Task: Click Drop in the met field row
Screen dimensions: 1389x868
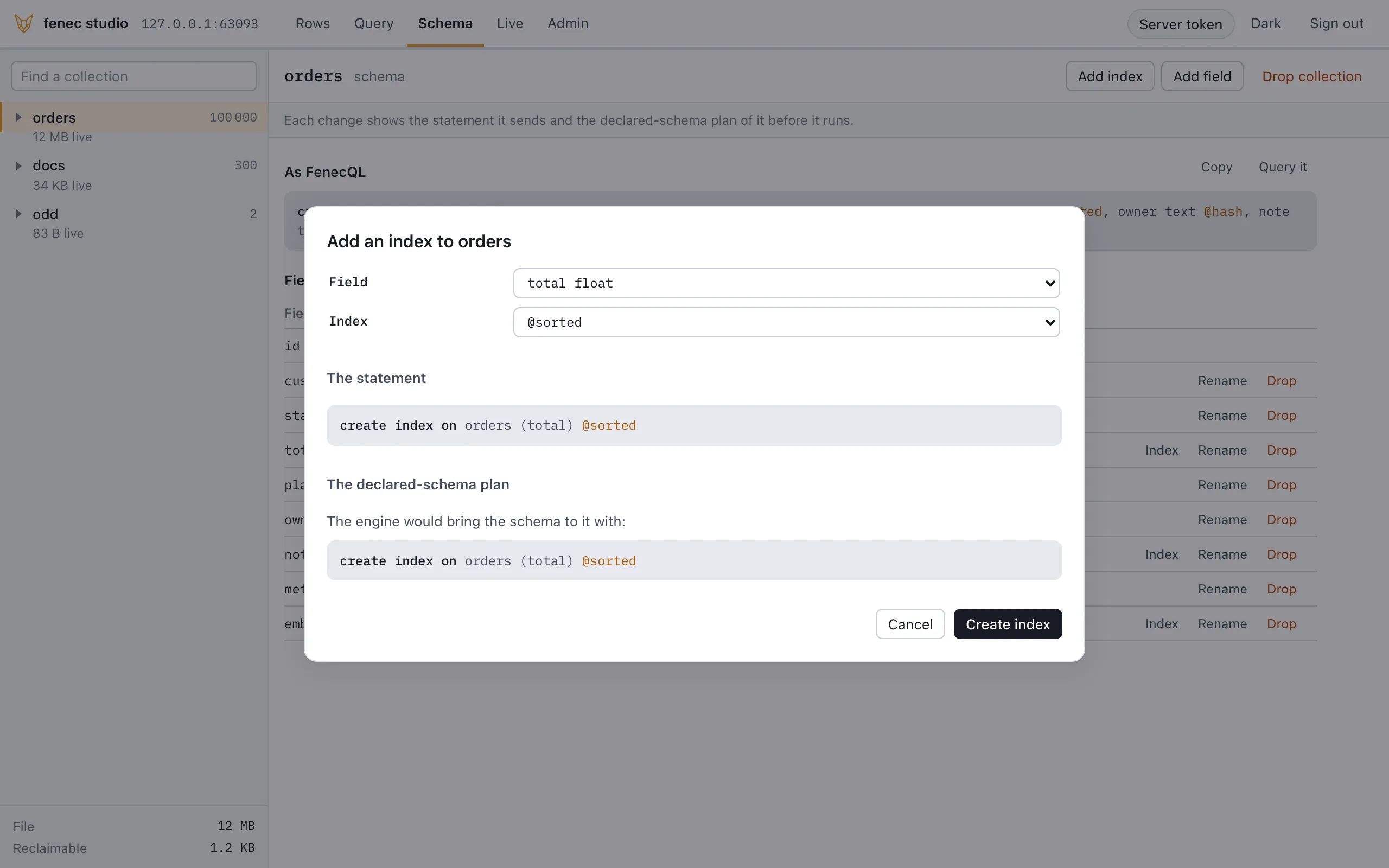Action: point(1281,590)
